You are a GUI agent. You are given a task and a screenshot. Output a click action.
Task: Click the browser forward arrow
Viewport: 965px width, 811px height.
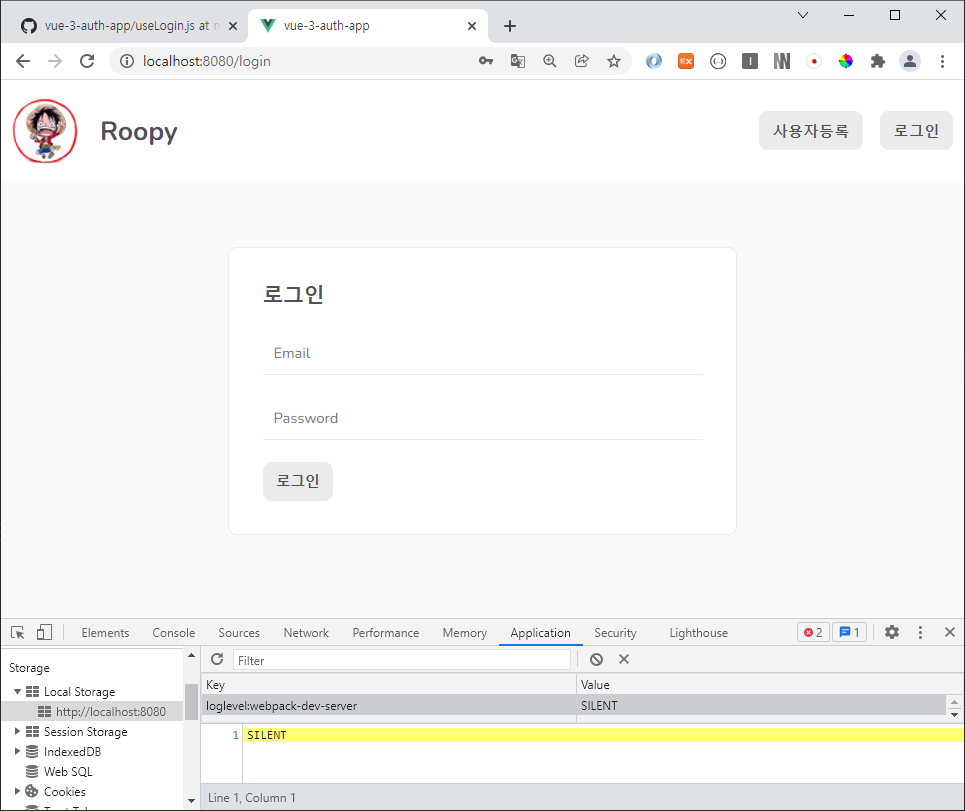pos(55,61)
